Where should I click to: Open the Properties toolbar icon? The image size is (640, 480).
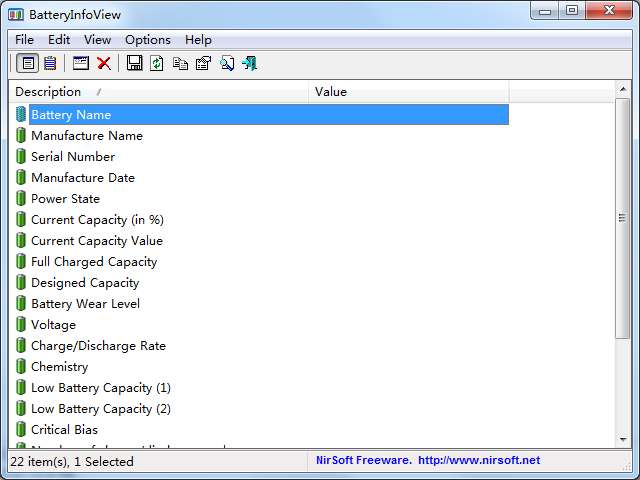[x=203, y=63]
